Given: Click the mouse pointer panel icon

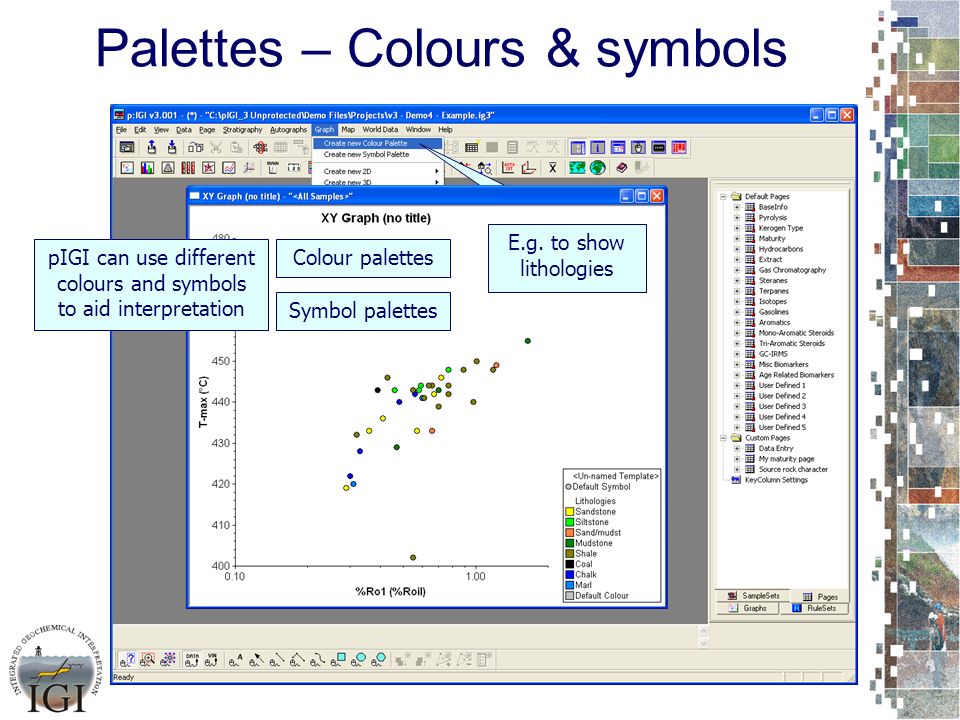Looking at the screenshot, I should 639,148.
